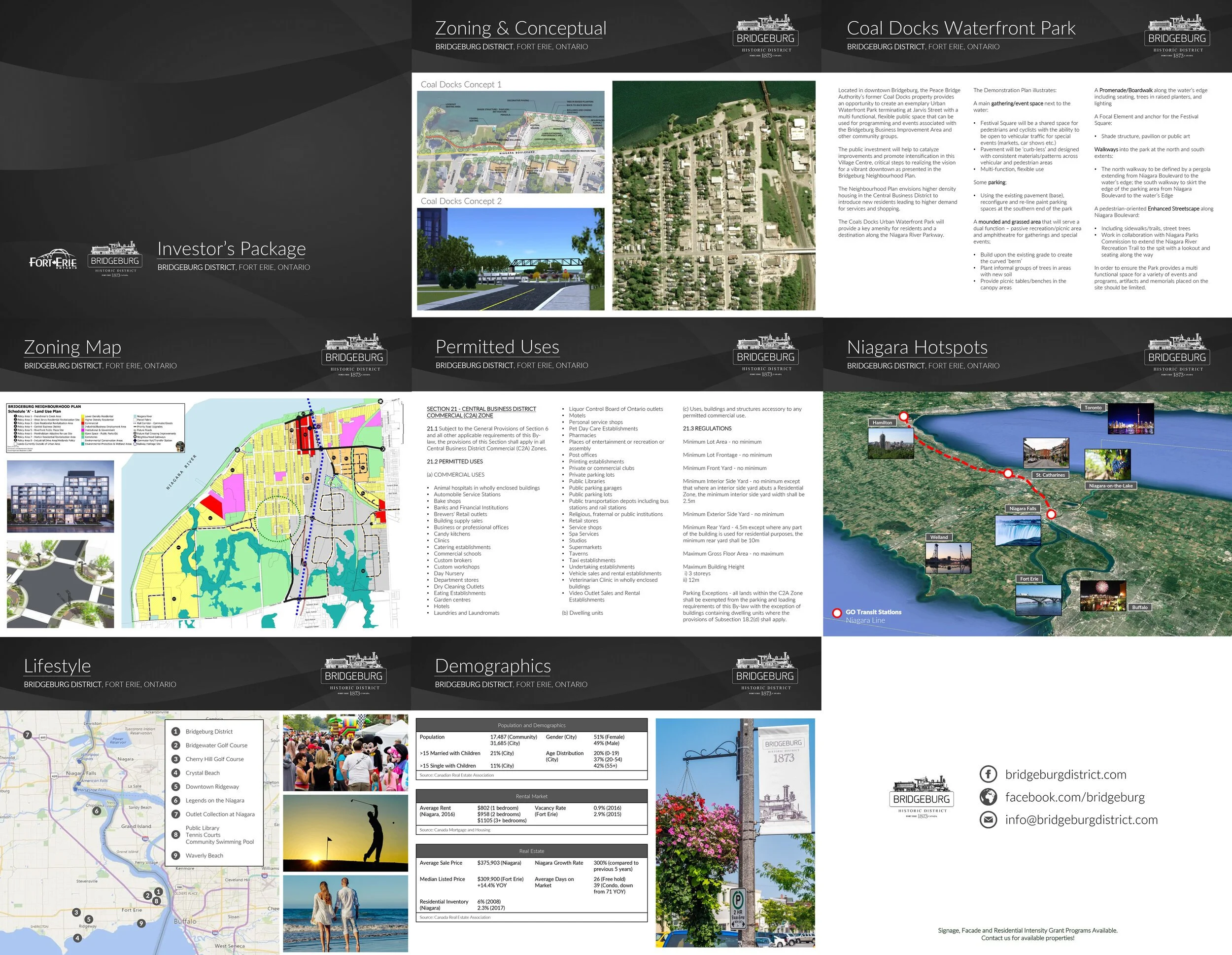This screenshot has width=1232, height=955.
Task: Click map marker 9 near Buffalo
Action: (x=141, y=923)
